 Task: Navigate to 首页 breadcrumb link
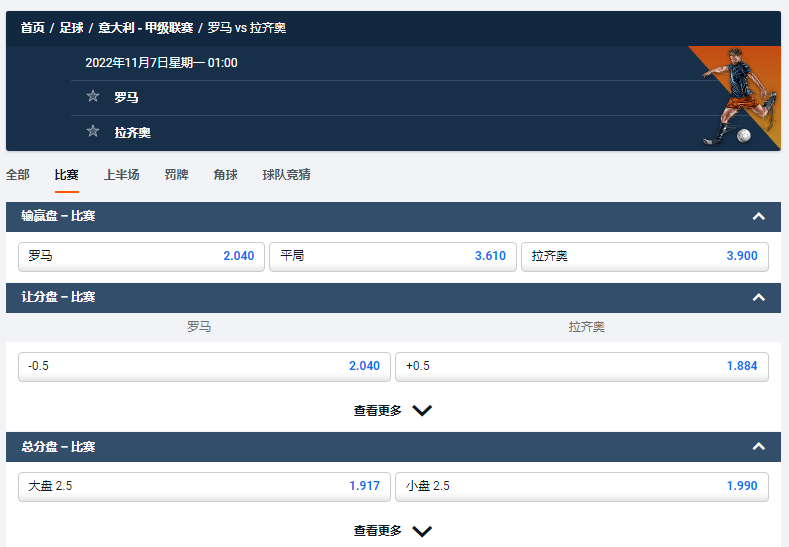[33, 28]
